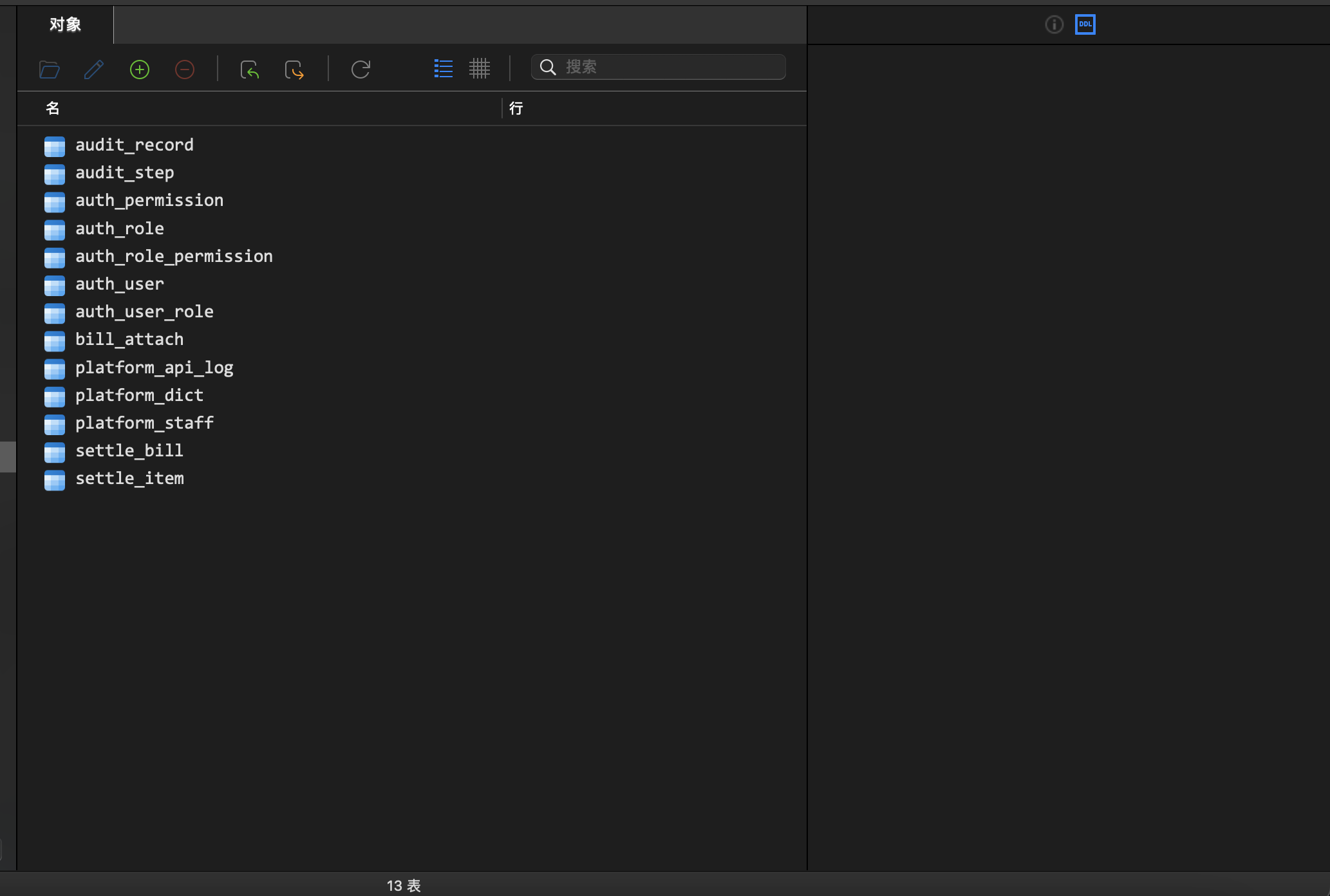1330x896 pixels.
Task: Sort tables by the 行 column header
Action: [x=515, y=108]
